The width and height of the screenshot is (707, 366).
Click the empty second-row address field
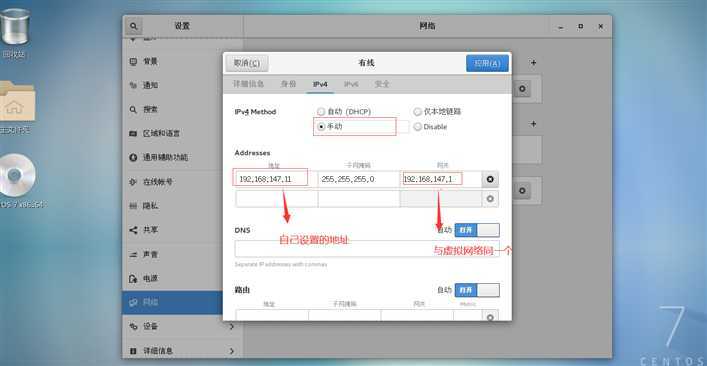pos(276,199)
